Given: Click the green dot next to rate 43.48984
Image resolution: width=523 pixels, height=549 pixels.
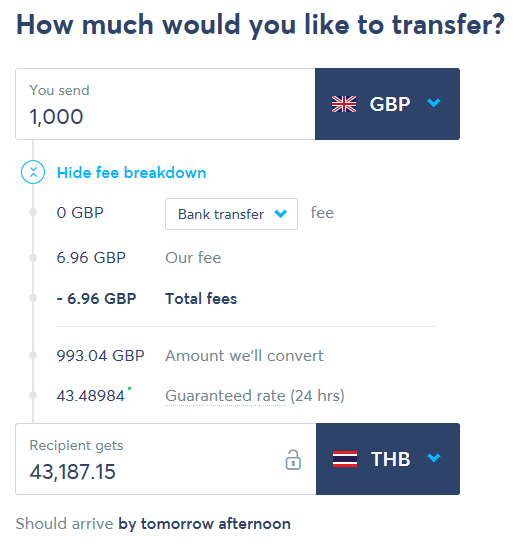Looking at the screenshot, I should (x=130, y=388).
